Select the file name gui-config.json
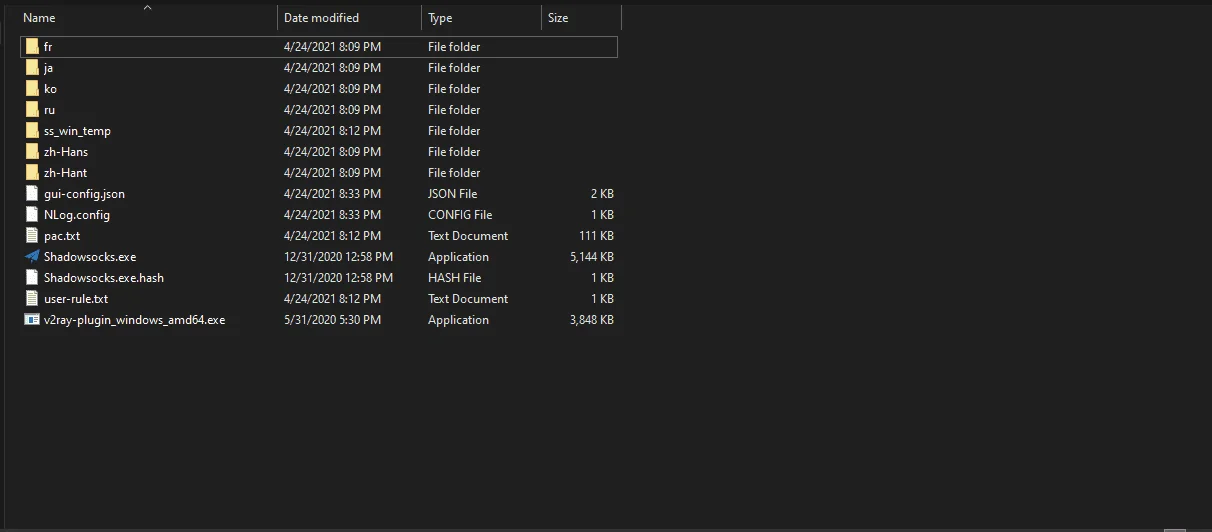The height and width of the screenshot is (532, 1212). (84, 194)
